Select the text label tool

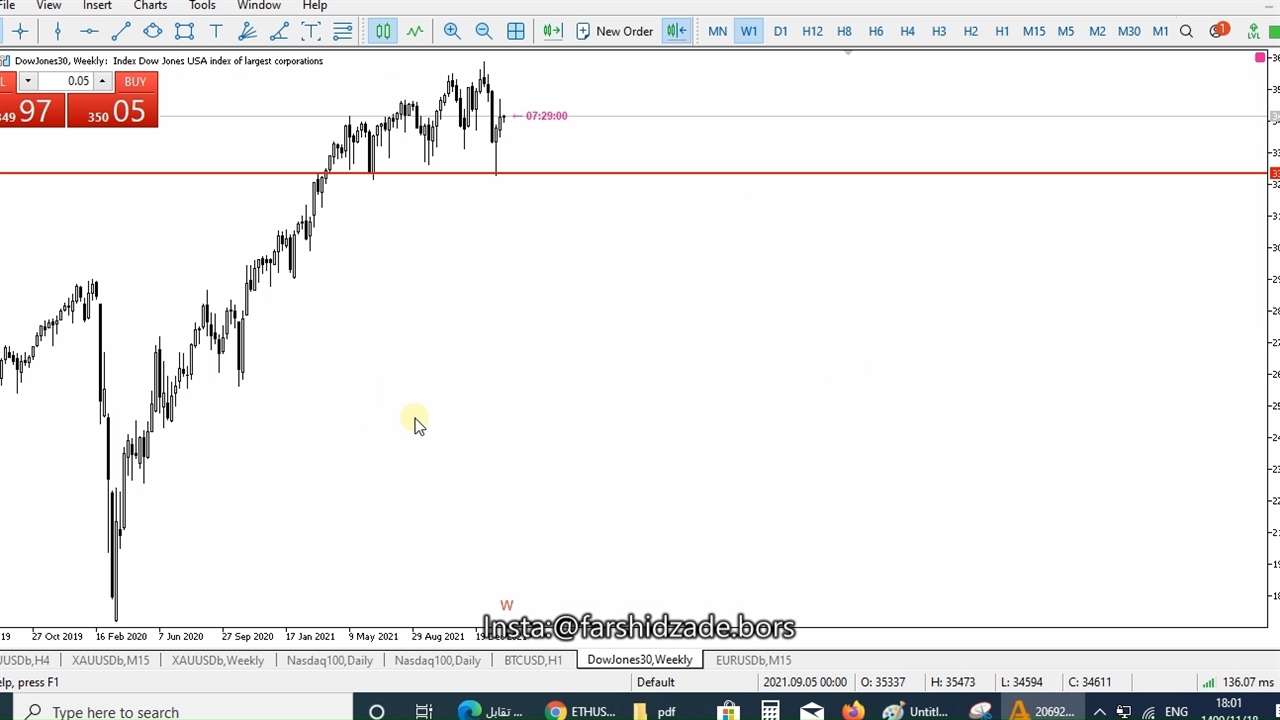click(x=216, y=31)
